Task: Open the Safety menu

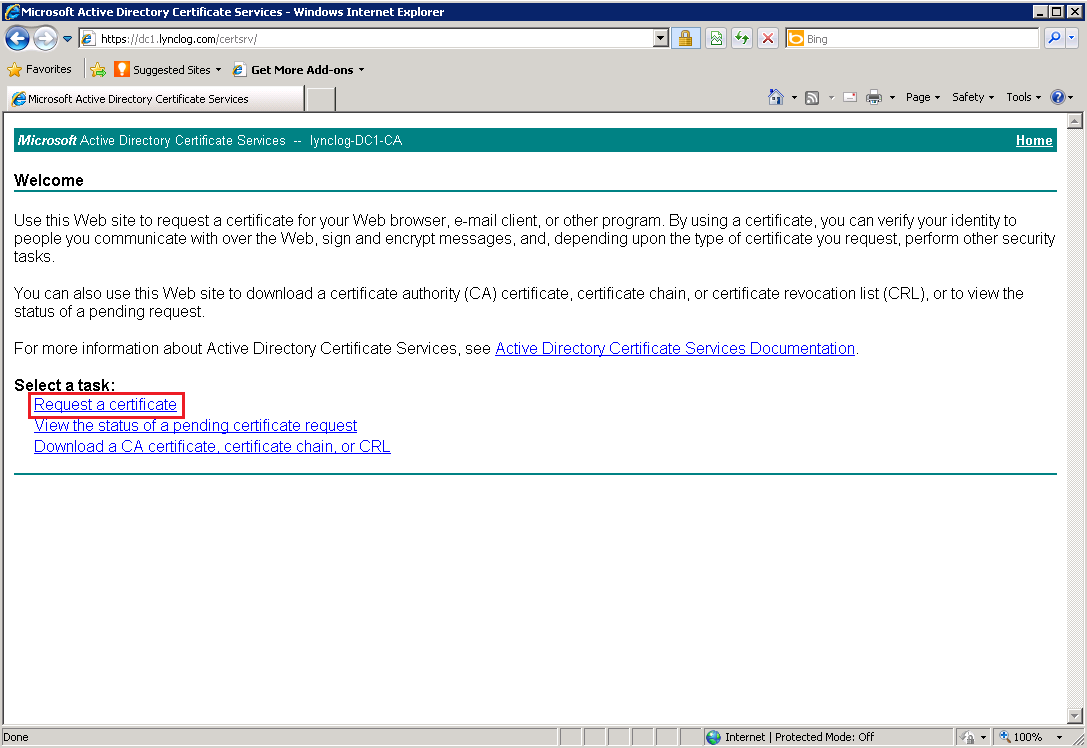Action: pyautogui.click(x=973, y=97)
